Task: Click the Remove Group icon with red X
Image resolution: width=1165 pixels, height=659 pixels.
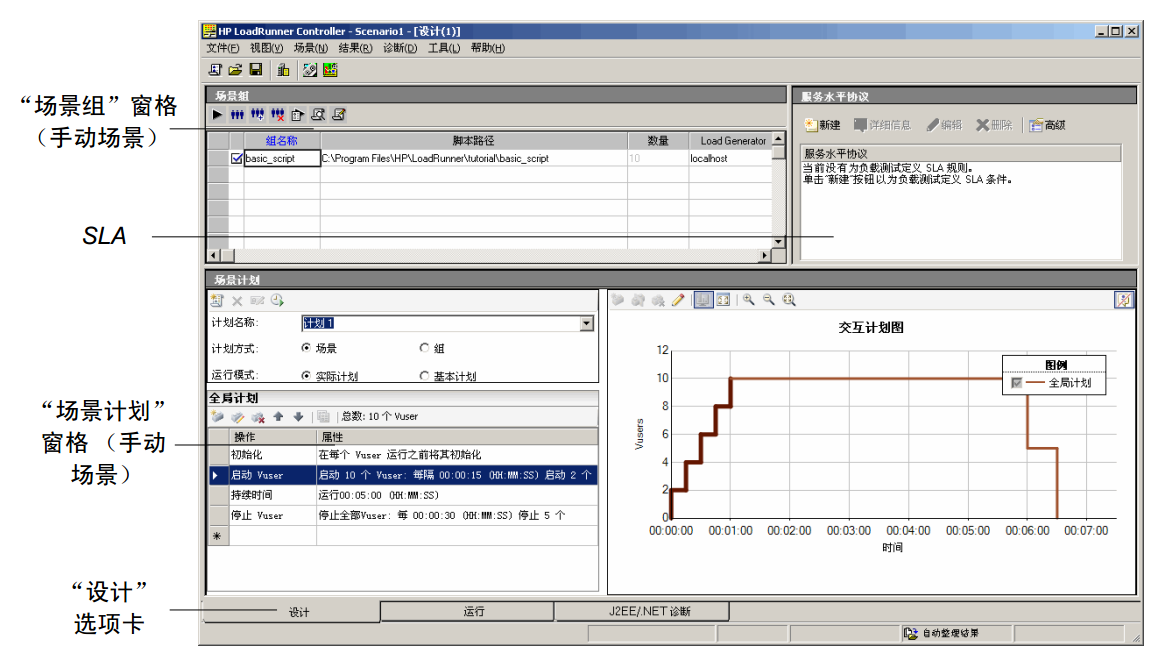Action: 277,114
